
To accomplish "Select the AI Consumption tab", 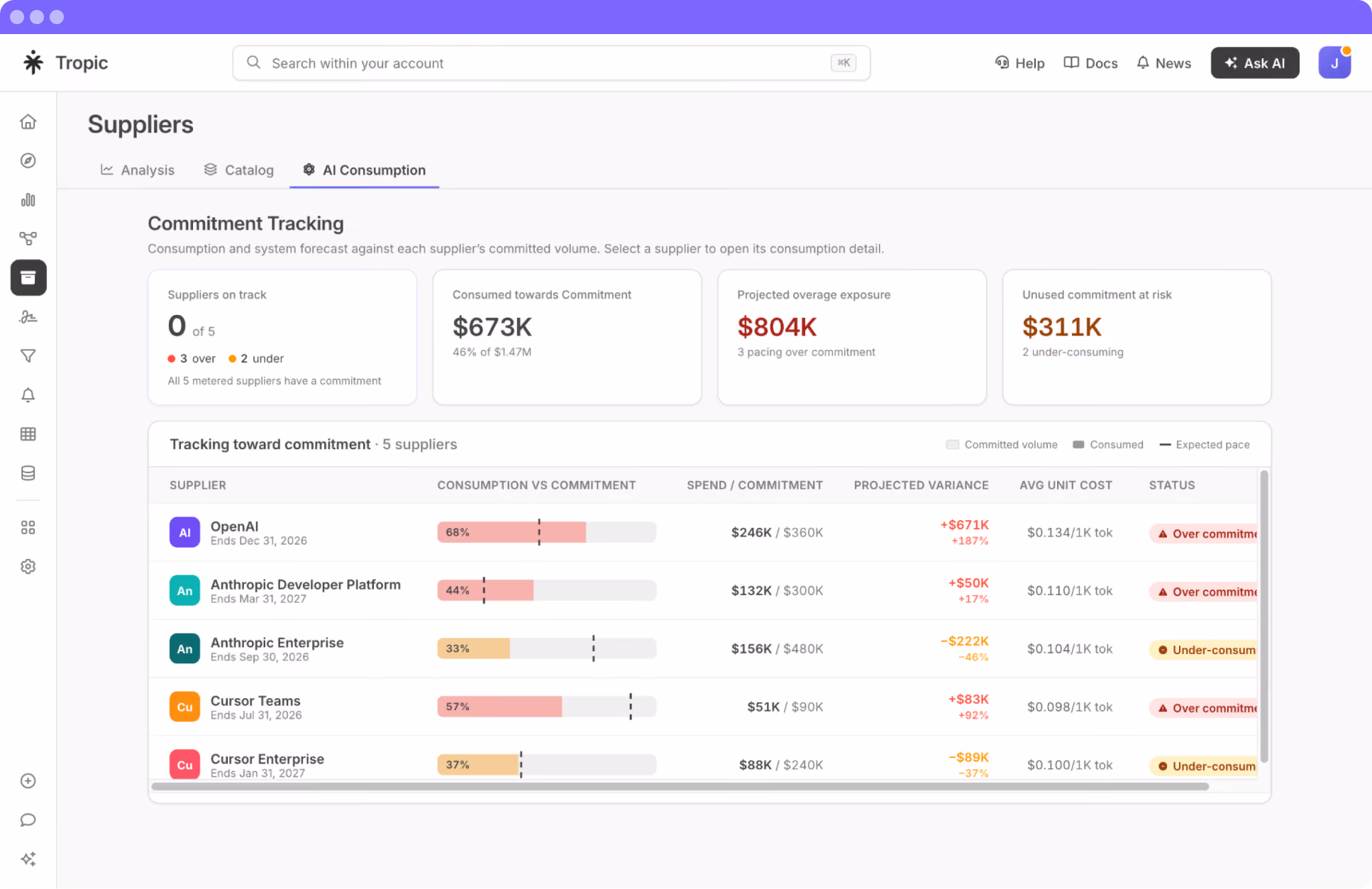I will point(365,170).
